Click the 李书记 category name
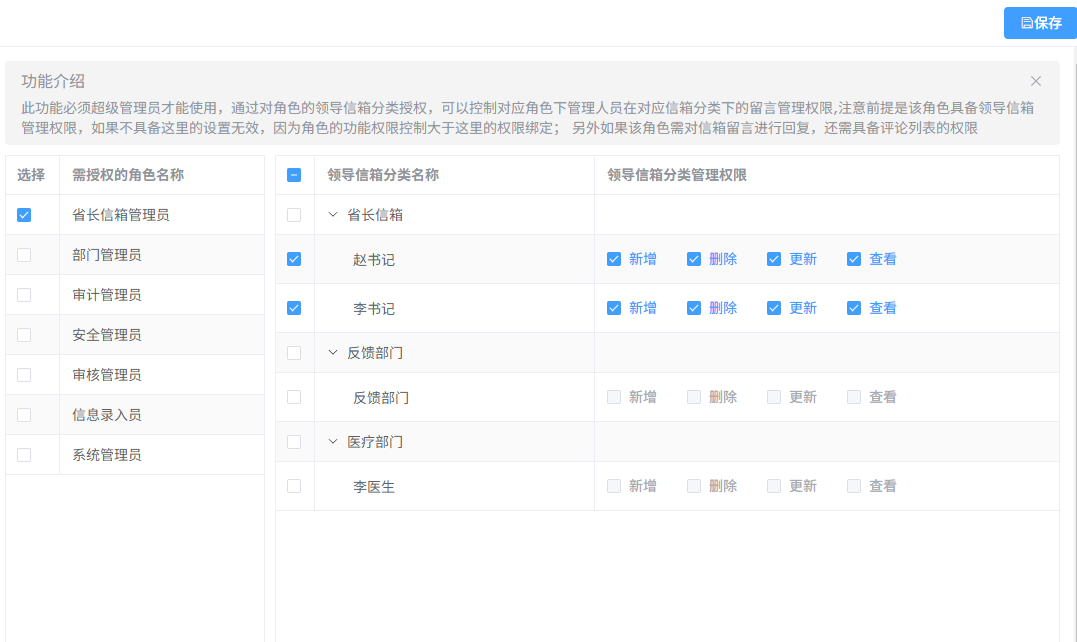Image resolution: width=1077 pixels, height=642 pixels. tap(374, 309)
